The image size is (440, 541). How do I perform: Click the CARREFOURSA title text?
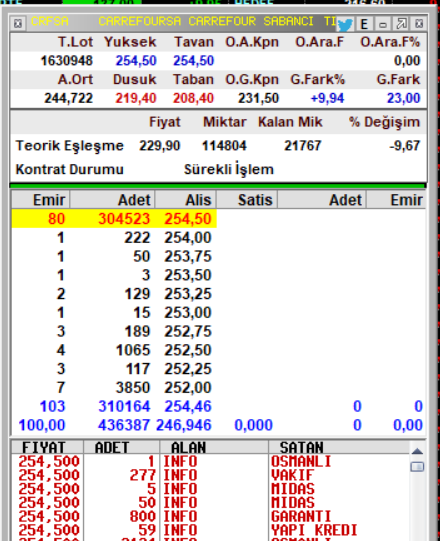pos(139,21)
